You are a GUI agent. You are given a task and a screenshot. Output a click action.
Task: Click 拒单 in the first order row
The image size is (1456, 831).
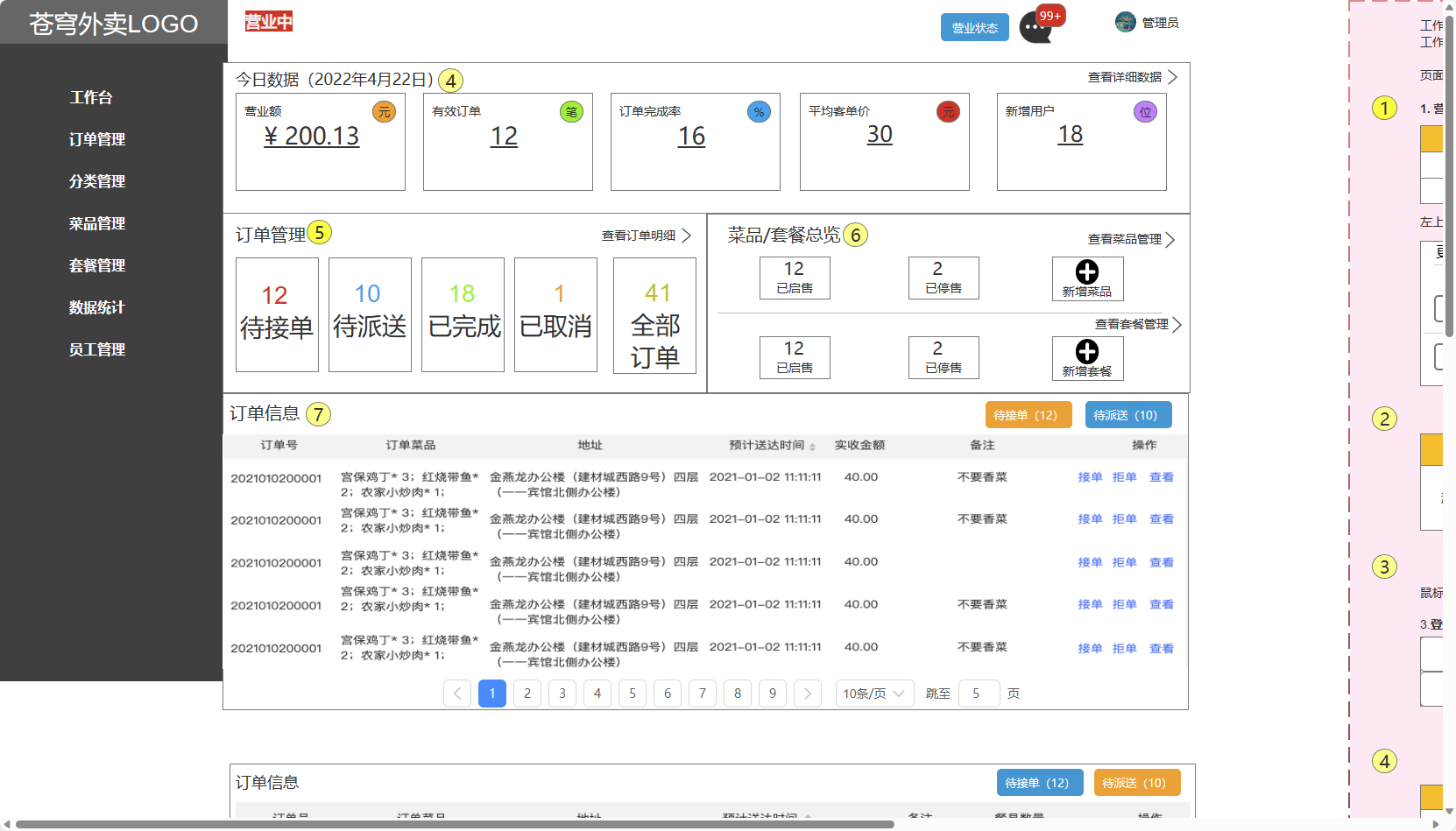coord(1124,477)
